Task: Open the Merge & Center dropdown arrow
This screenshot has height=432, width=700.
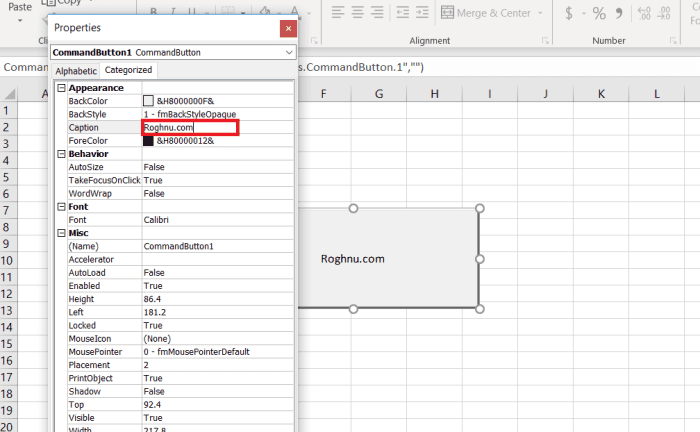Action: coord(541,13)
